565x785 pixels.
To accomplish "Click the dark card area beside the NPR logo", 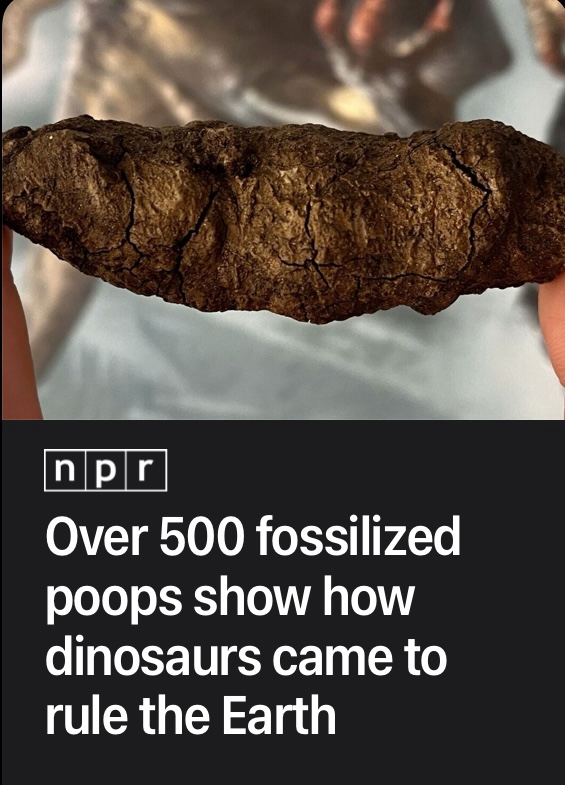I will [x=365, y=470].
